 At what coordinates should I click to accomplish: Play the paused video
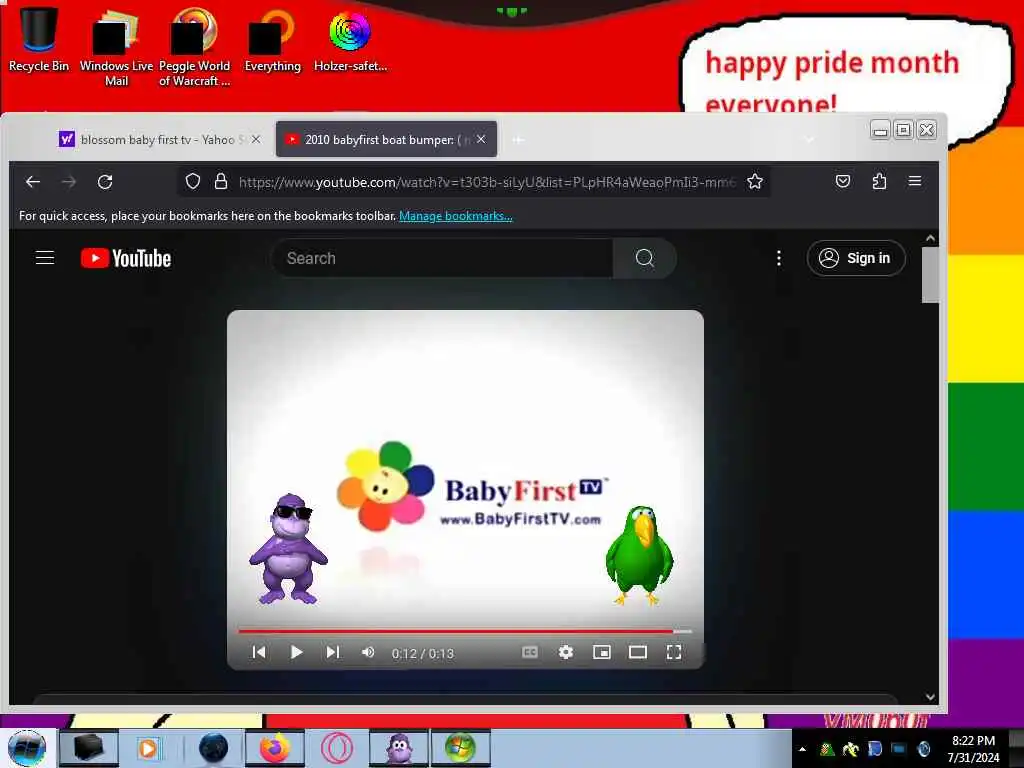click(x=296, y=652)
